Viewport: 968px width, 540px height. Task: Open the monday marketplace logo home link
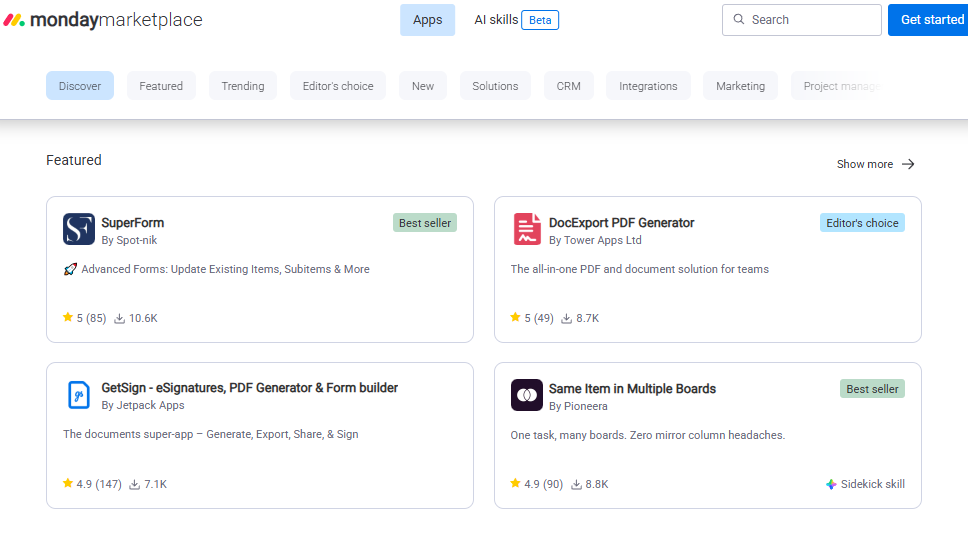[x=103, y=20]
